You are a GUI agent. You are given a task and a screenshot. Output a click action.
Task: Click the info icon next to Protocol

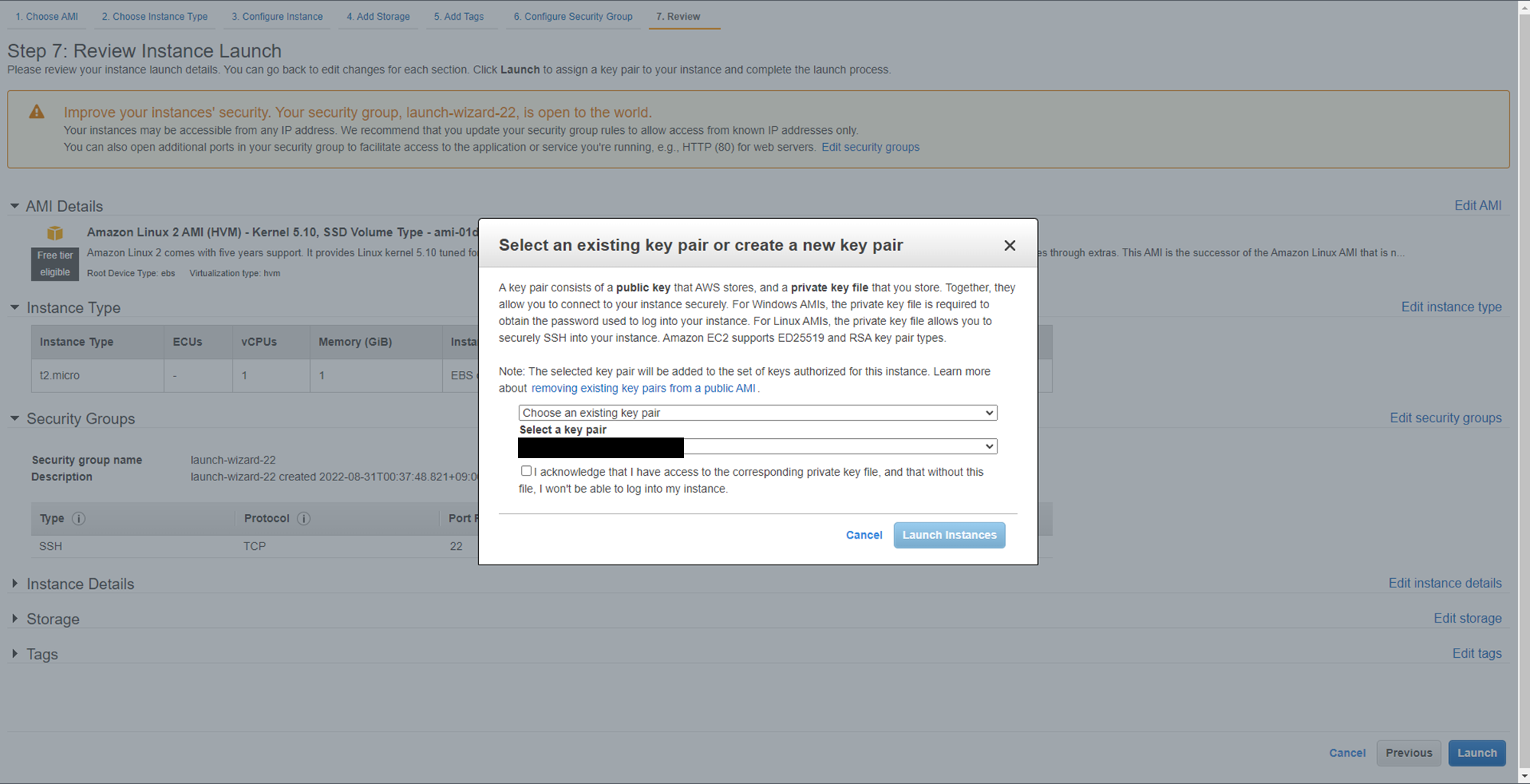(304, 519)
